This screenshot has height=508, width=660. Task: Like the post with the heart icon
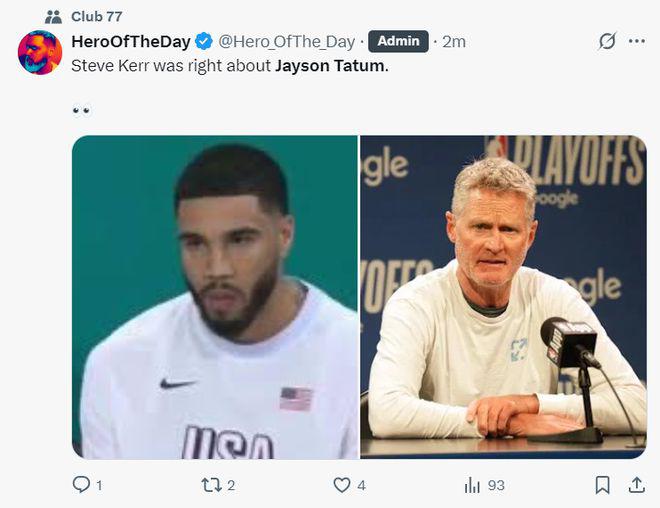pos(342,485)
